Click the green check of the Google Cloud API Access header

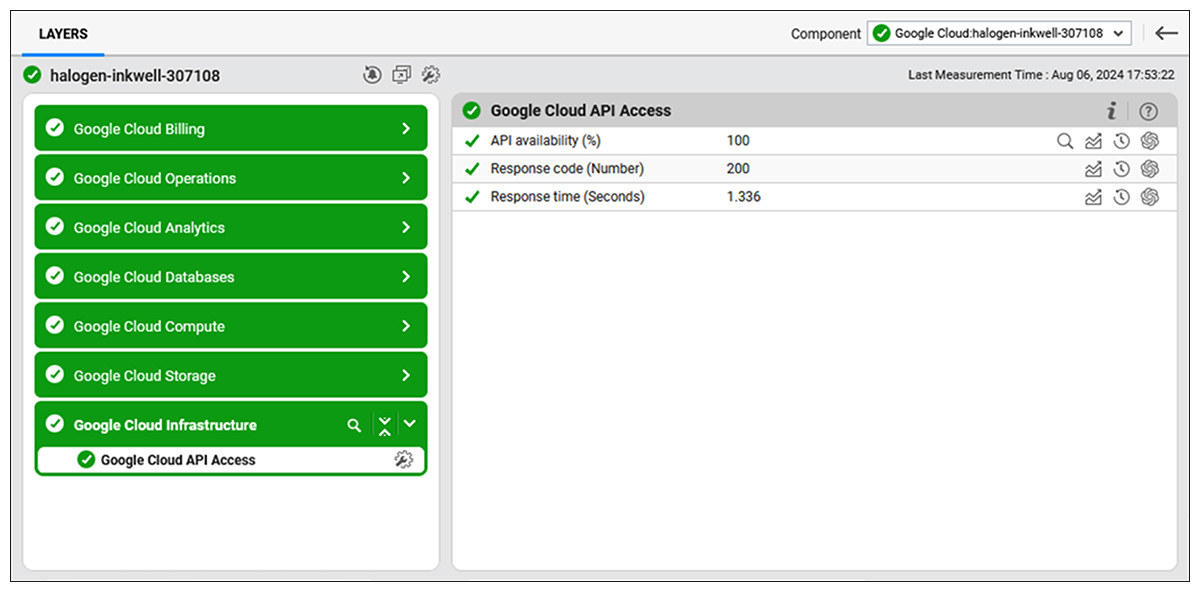click(x=472, y=111)
